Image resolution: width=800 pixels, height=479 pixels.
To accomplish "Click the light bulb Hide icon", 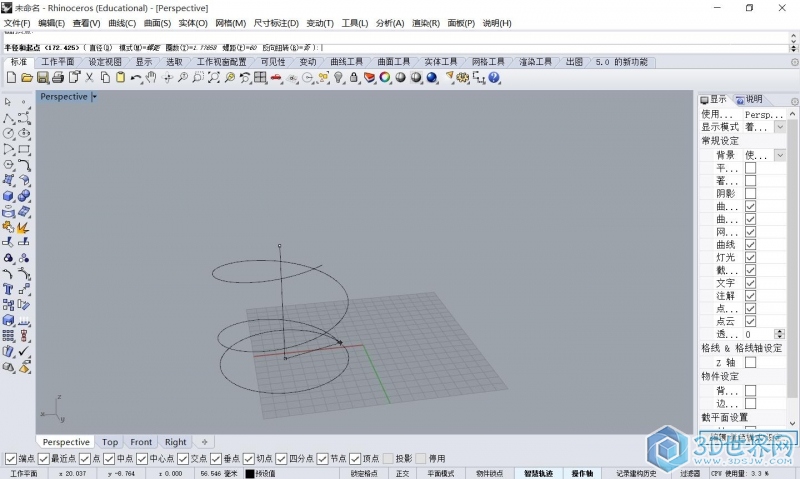I will pos(338,78).
